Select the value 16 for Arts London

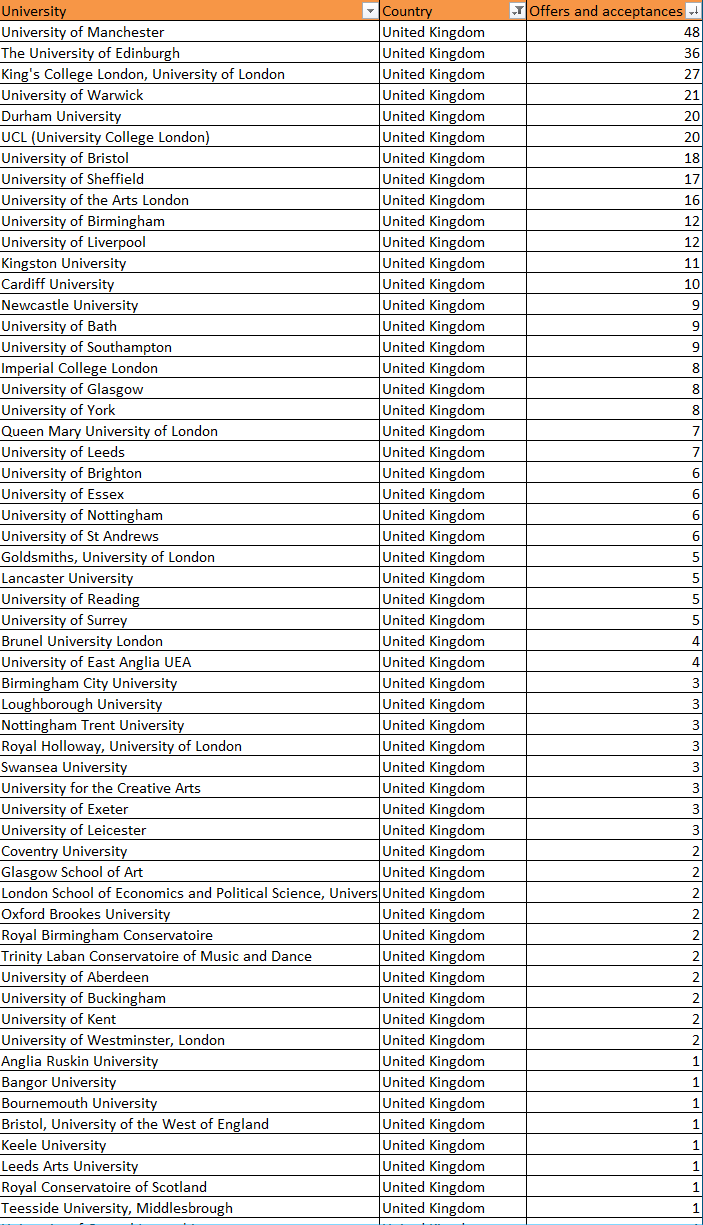(x=614, y=200)
